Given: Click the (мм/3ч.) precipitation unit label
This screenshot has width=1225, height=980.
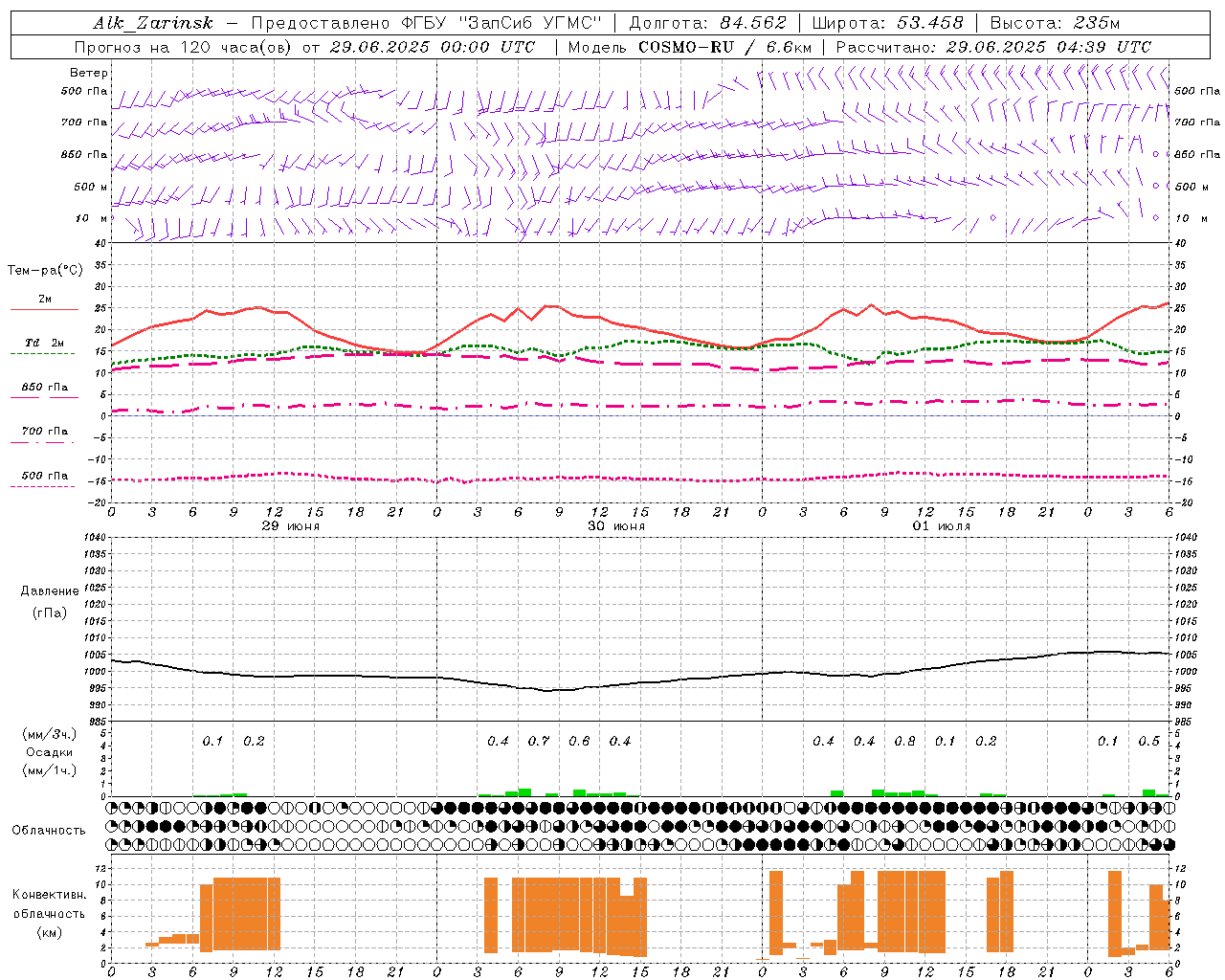Looking at the screenshot, I should [50, 734].
